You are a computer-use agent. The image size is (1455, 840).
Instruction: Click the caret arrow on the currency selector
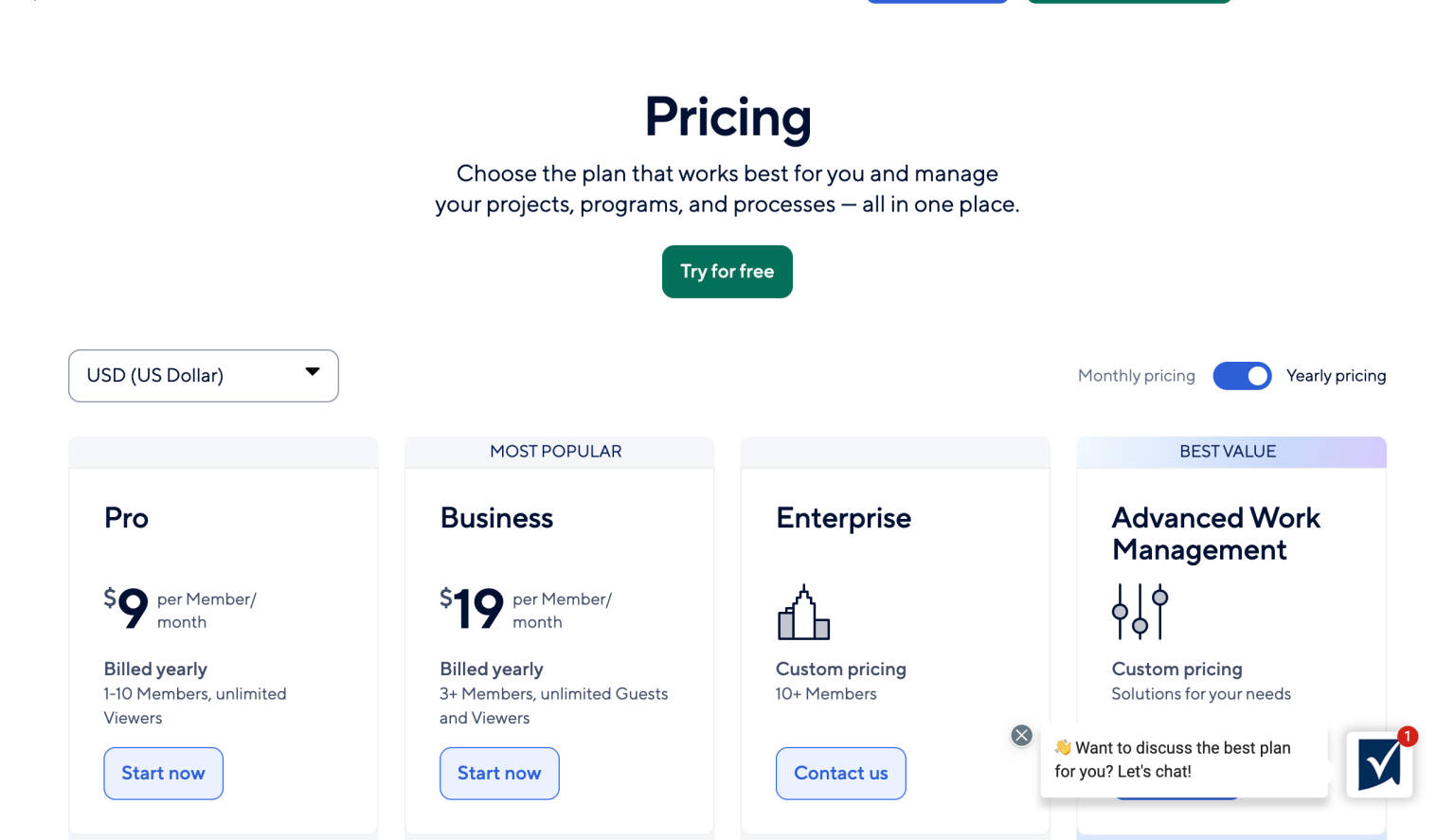point(313,372)
